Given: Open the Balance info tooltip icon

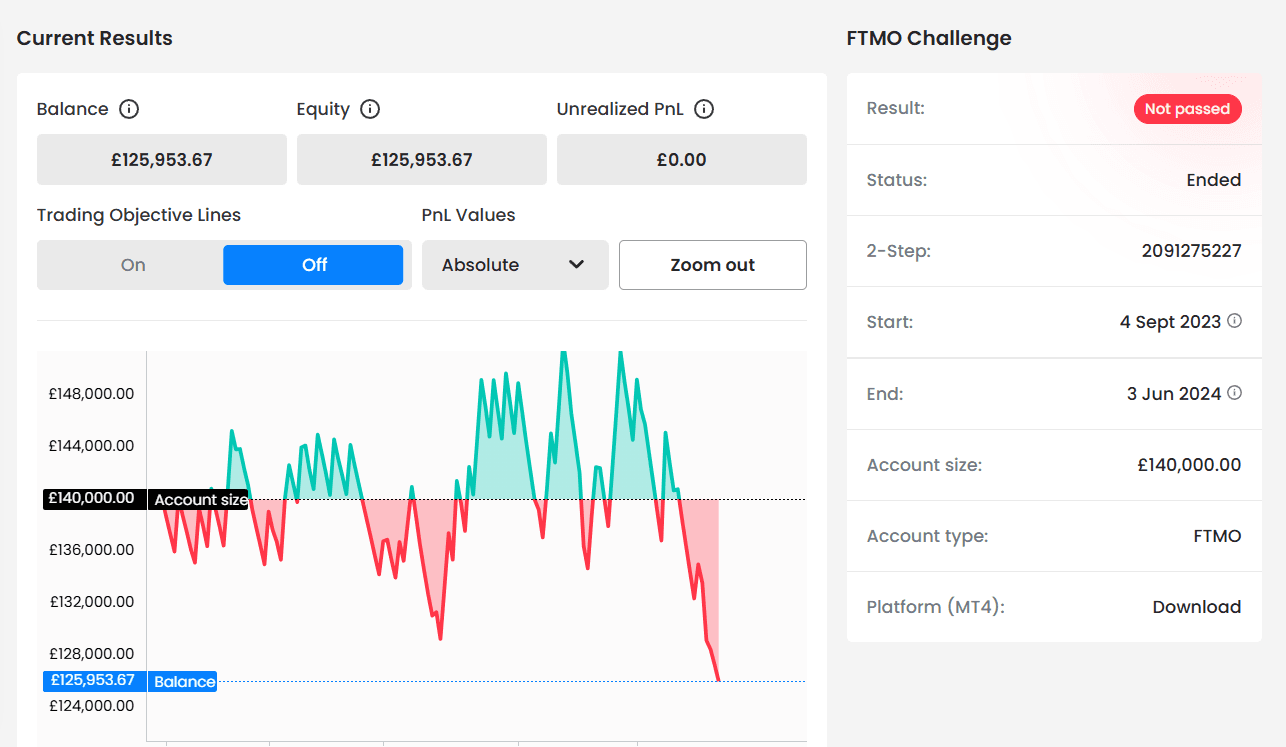Looking at the screenshot, I should (128, 109).
